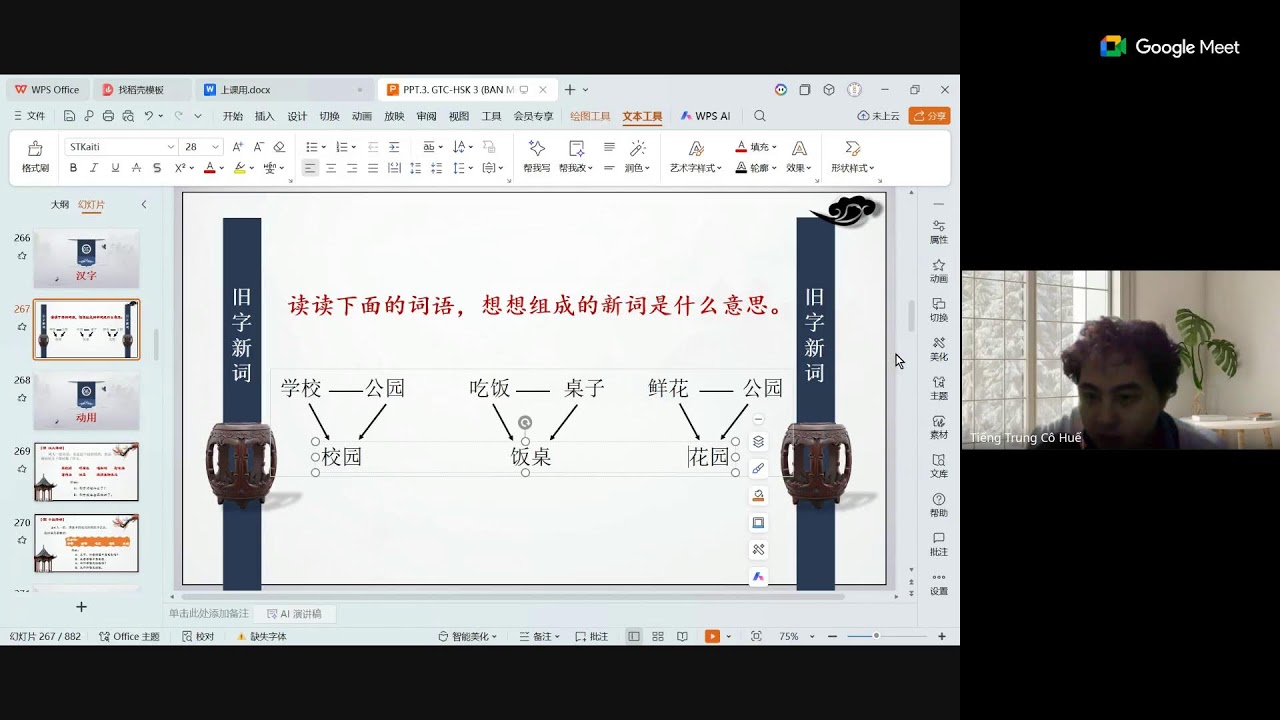Screen dimensions: 1280x720
Task: Toggle center text alignment
Action: pos(331,168)
